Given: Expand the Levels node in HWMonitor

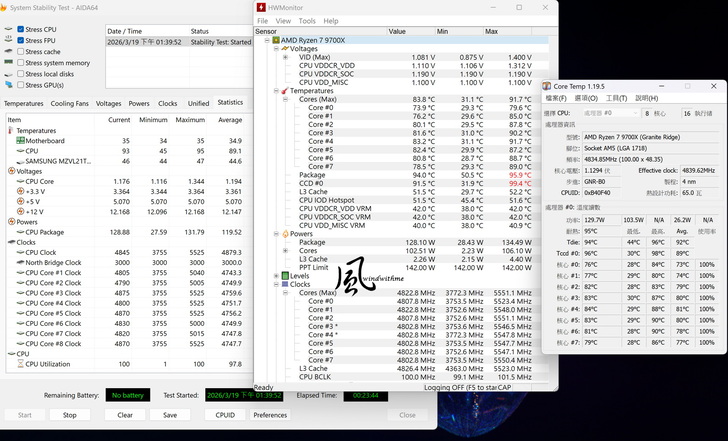Looking at the screenshot, I should point(277,275).
